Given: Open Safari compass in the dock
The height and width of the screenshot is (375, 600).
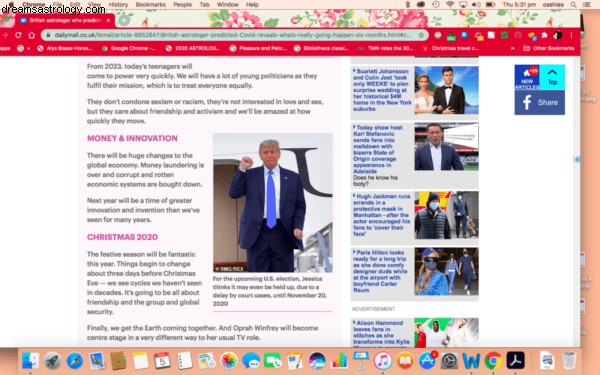Looking at the screenshot, I should [x=75, y=361].
